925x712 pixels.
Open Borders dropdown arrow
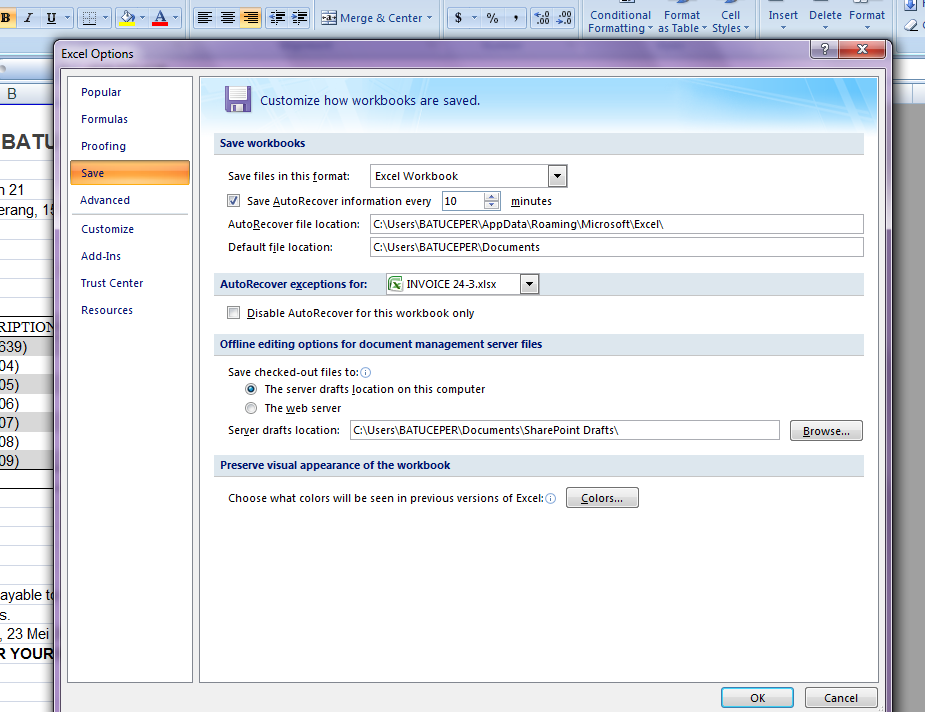[x=106, y=18]
